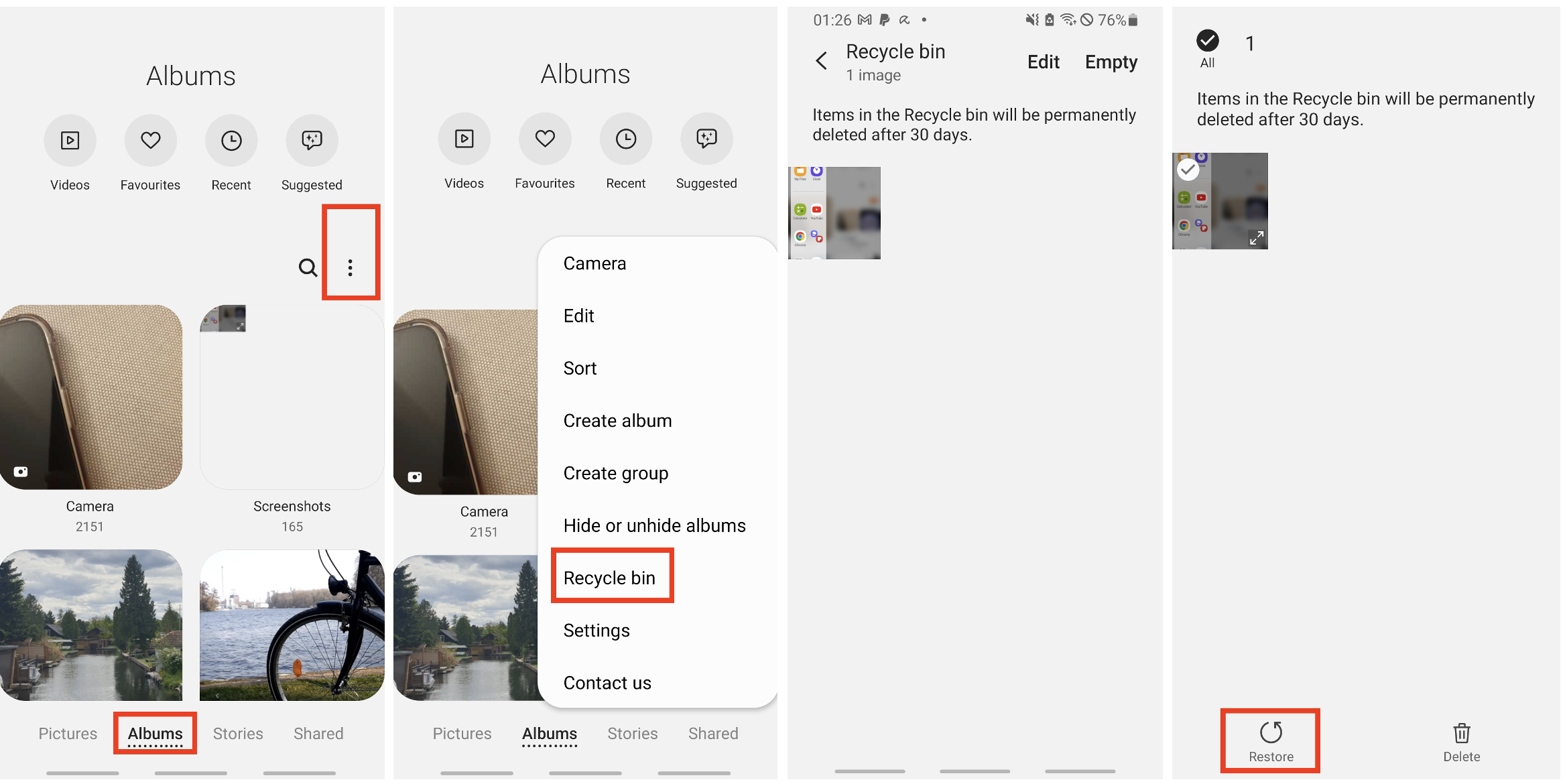This screenshot has width=1567, height=784.
Task: Click the Favourites album icon
Action: [x=150, y=139]
